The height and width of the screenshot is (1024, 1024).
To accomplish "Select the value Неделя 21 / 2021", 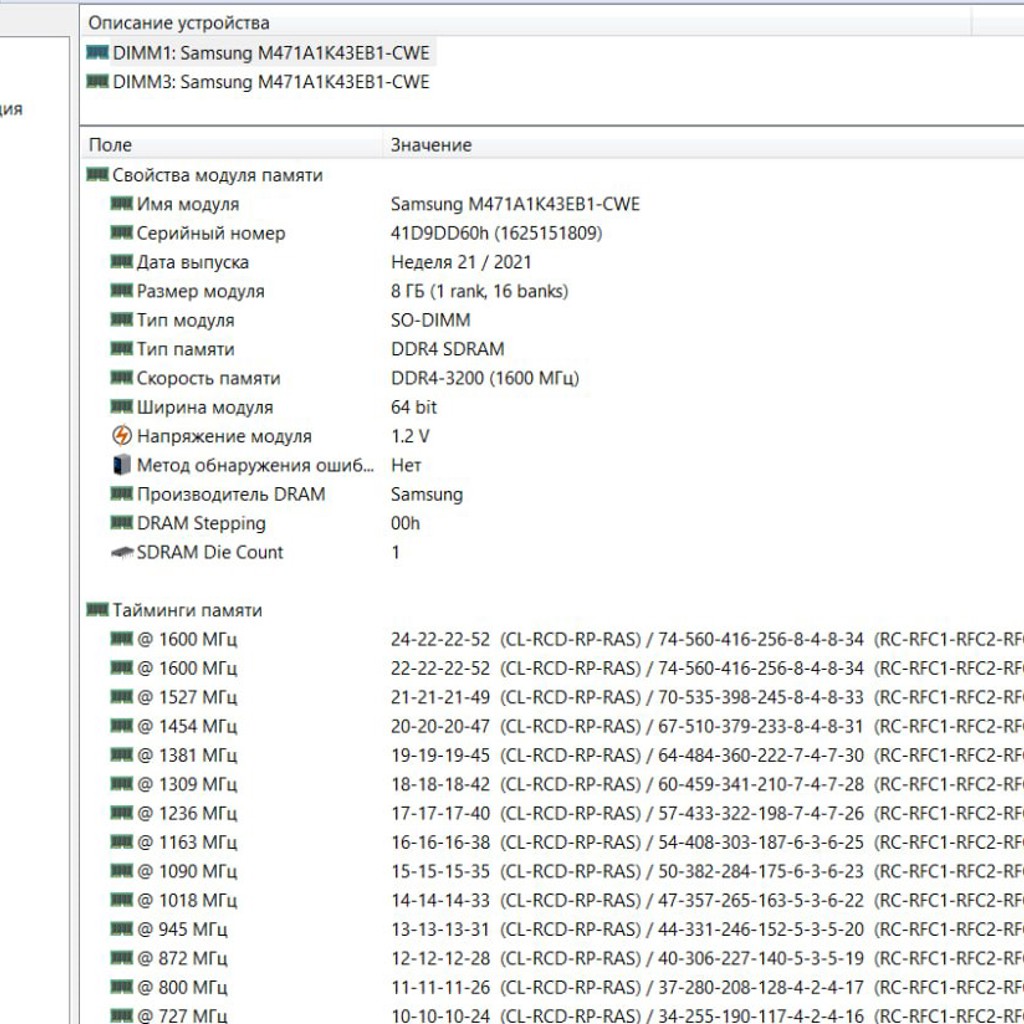I will click(461, 262).
